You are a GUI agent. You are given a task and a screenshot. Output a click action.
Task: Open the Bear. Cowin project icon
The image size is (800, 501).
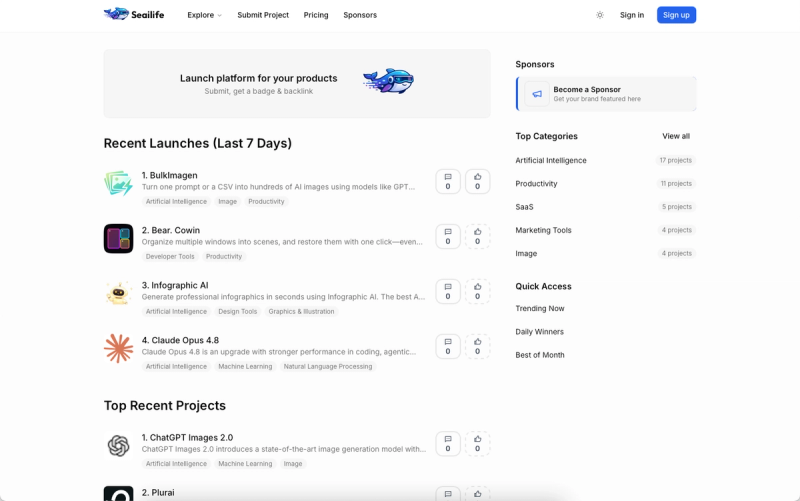pyautogui.click(x=118, y=238)
